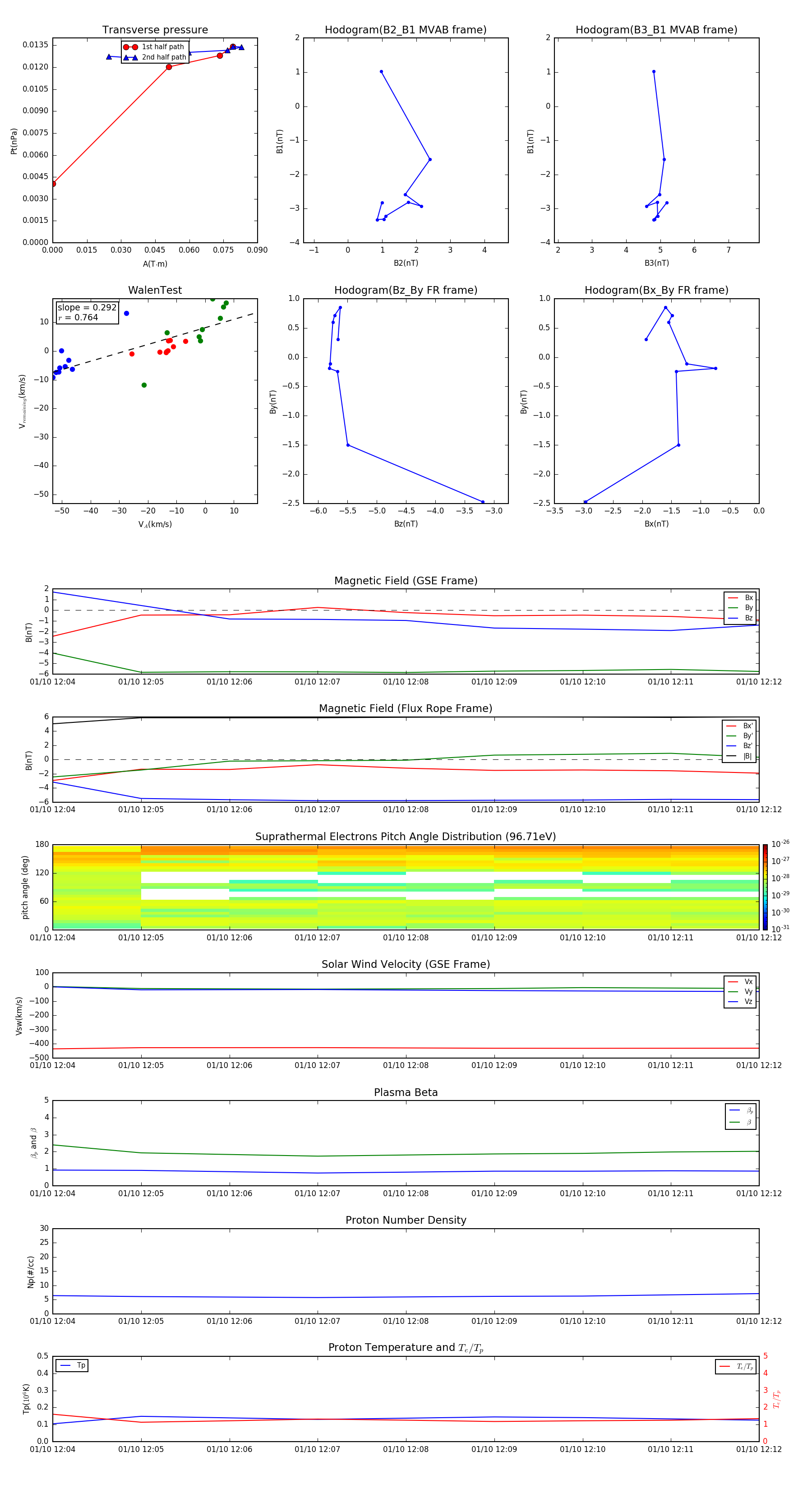Image resolution: width=812 pixels, height=1489 pixels.
Task: Click the Bx legend entry in GSE panel
Action: coord(740,598)
